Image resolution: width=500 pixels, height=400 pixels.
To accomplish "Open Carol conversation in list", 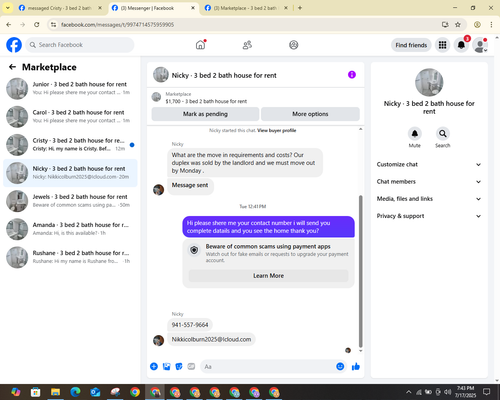I will click(x=70, y=117).
